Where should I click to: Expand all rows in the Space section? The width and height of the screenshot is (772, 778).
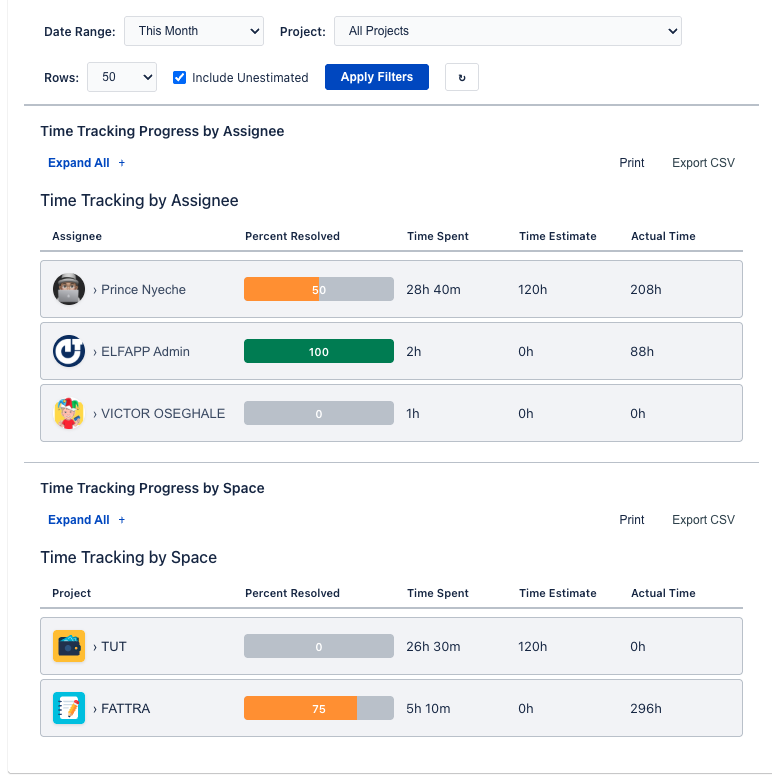point(78,519)
